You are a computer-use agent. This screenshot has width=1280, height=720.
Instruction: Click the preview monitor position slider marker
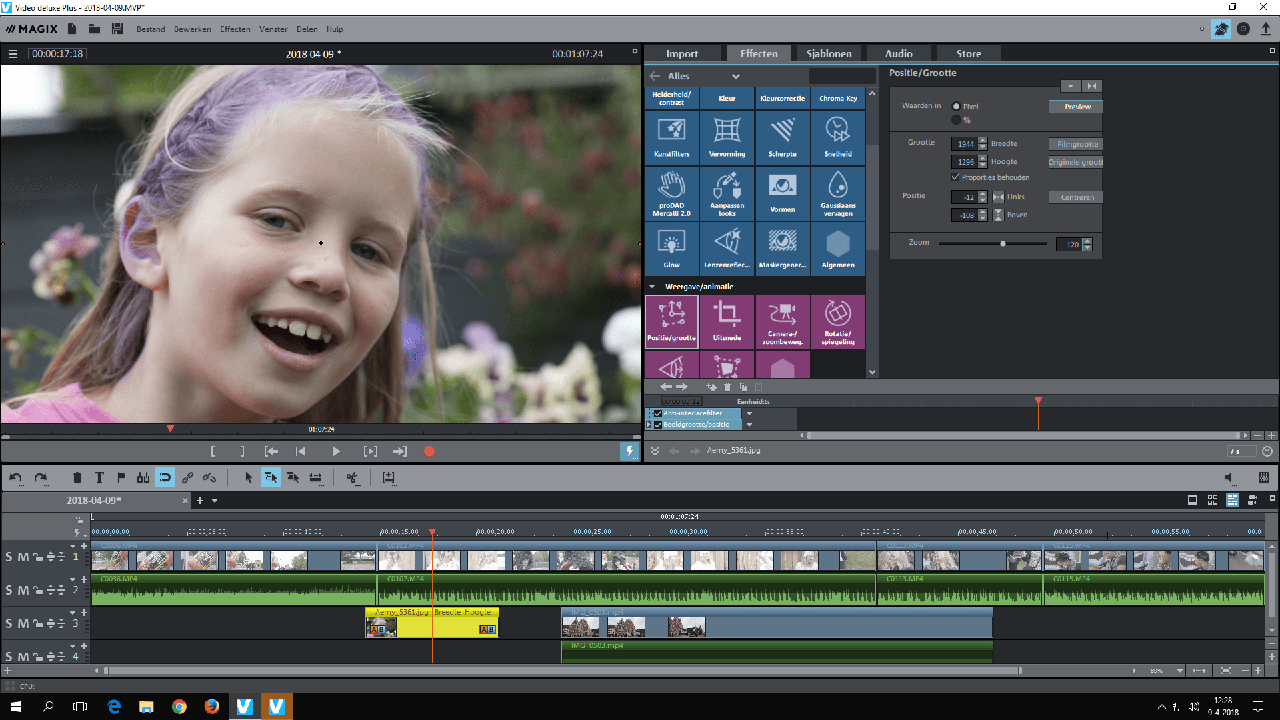tap(170, 428)
